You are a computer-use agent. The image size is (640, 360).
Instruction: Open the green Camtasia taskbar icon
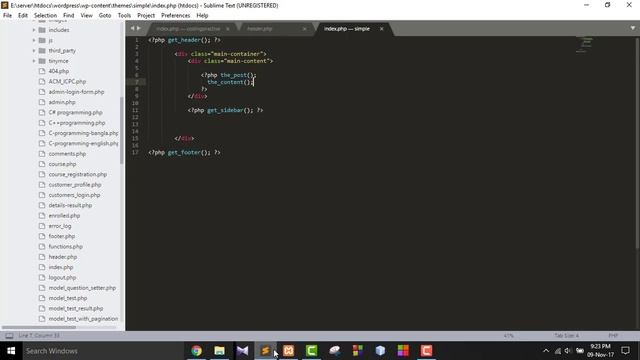[x=311, y=351]
